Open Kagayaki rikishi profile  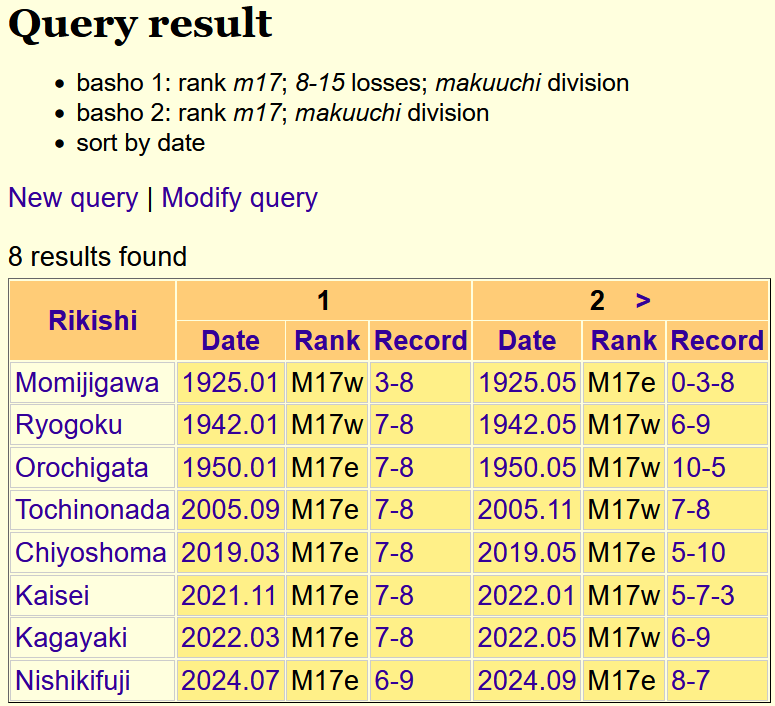tap(71, 638)
